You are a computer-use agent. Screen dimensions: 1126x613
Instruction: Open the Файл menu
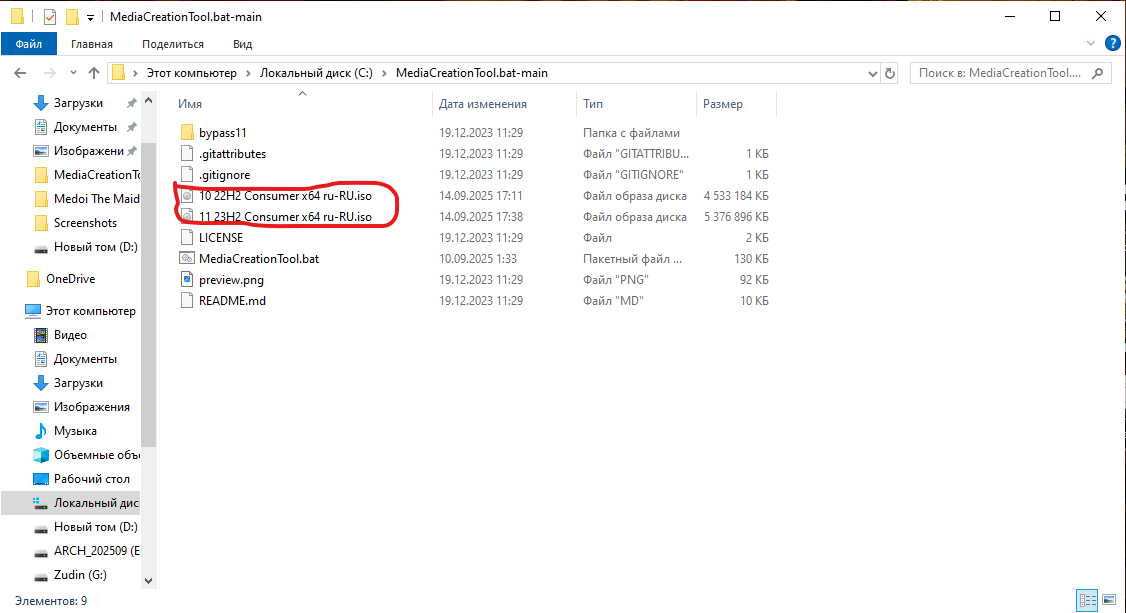(29, 43)
